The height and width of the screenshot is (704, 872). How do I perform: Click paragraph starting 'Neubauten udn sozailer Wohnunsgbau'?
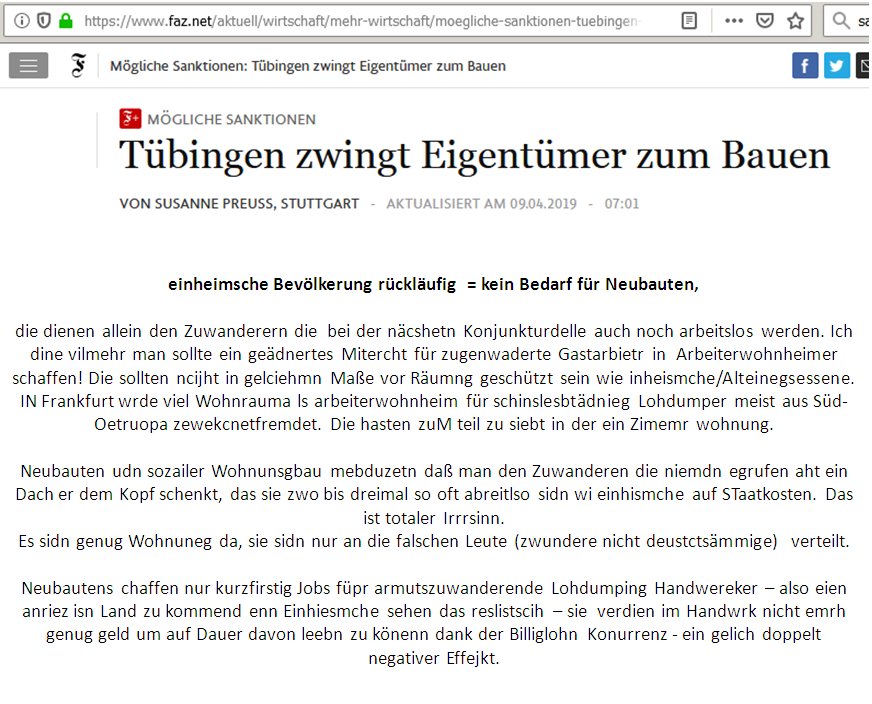click(x=434, y=494)
